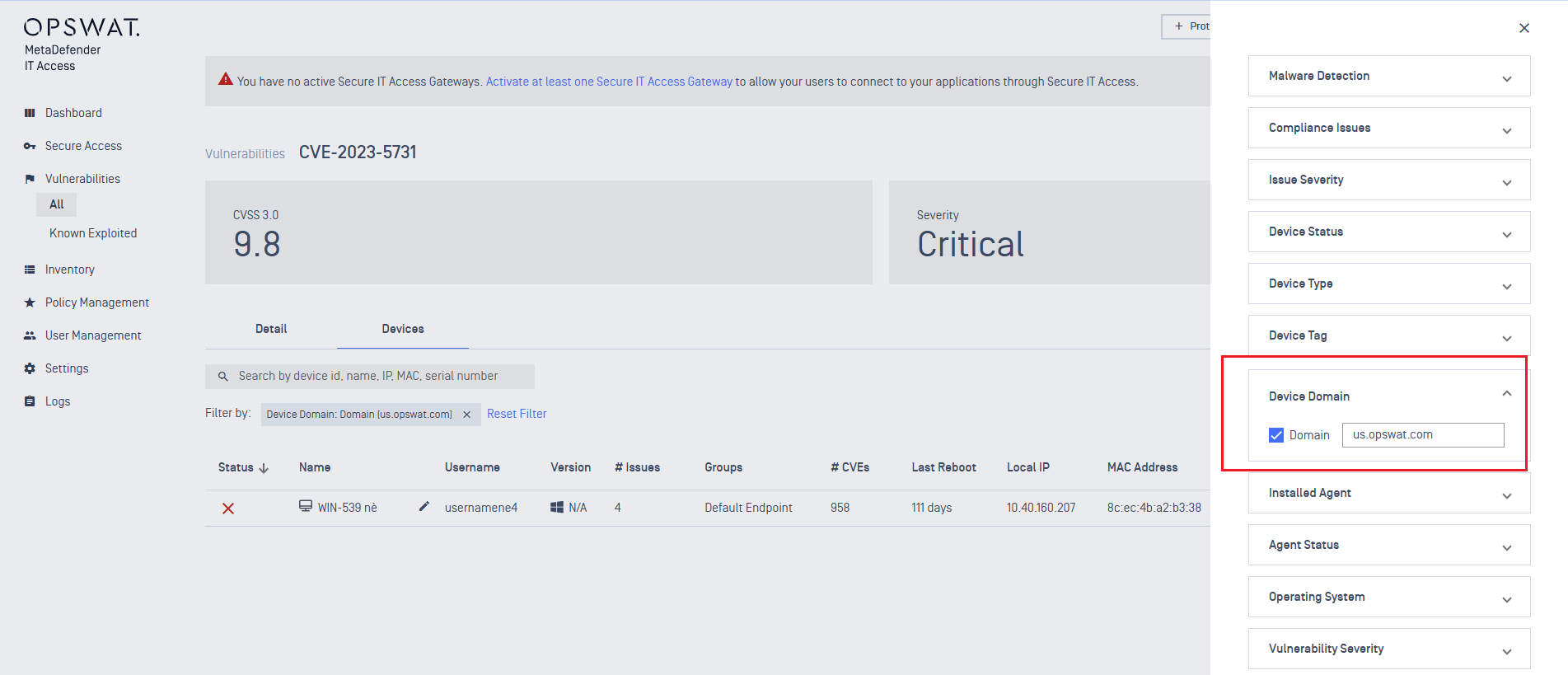Screen dimensions: 1568x675
Task: Click the Reset Filter link
Action: tap(517, 414)
